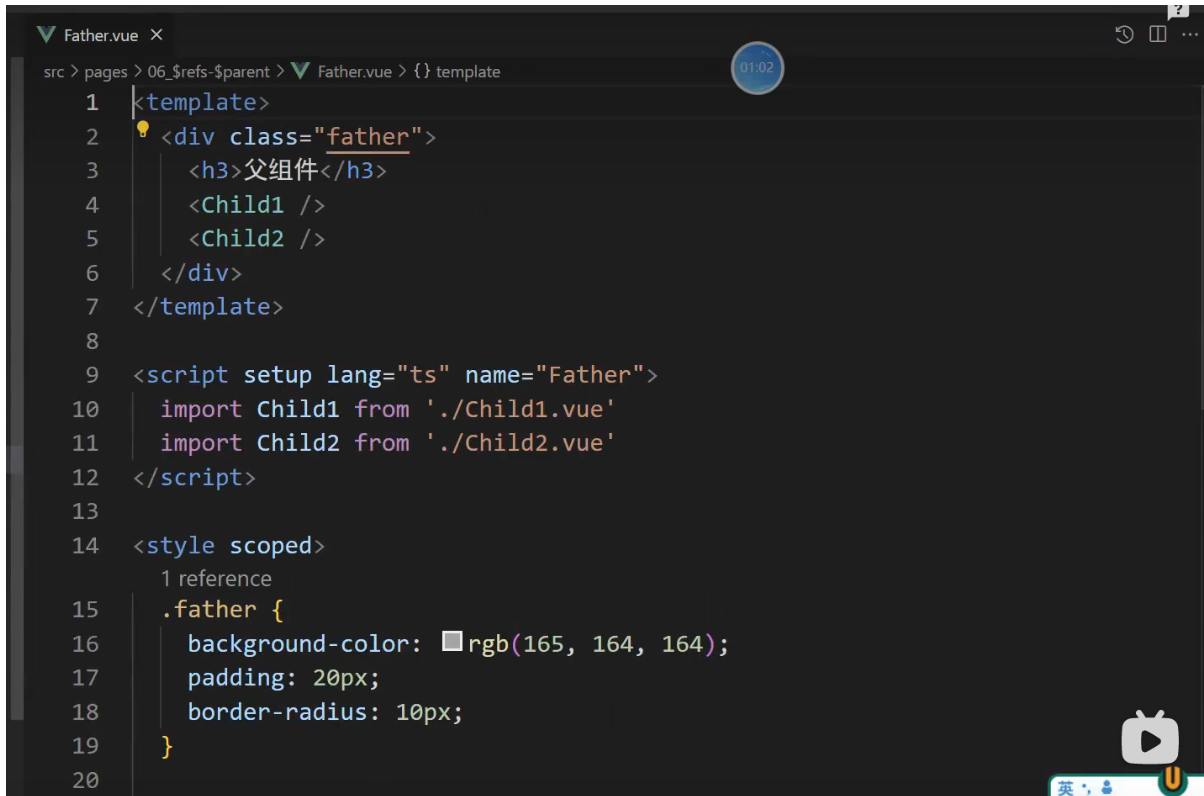Click the opening '<template>' tag on line 1
Screen dimensions: 1204x796
201,103
